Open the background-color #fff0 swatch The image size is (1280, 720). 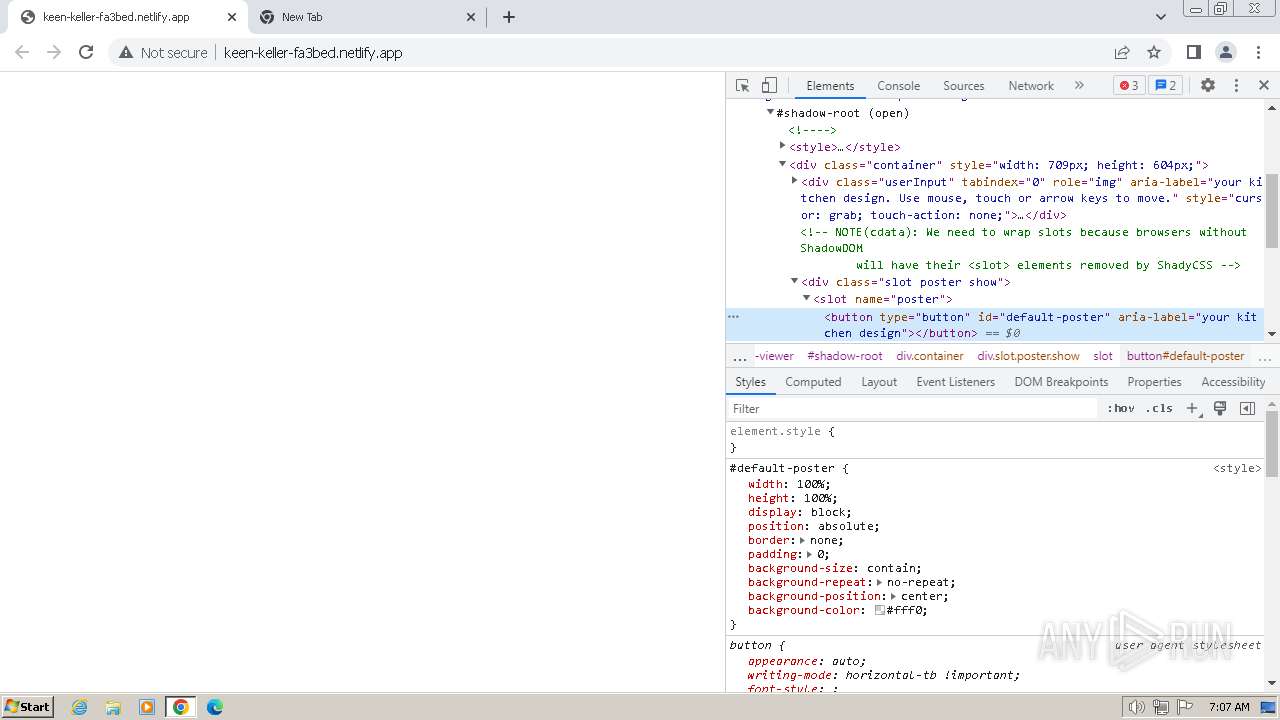pyautogui.click(x=880, y=610)
